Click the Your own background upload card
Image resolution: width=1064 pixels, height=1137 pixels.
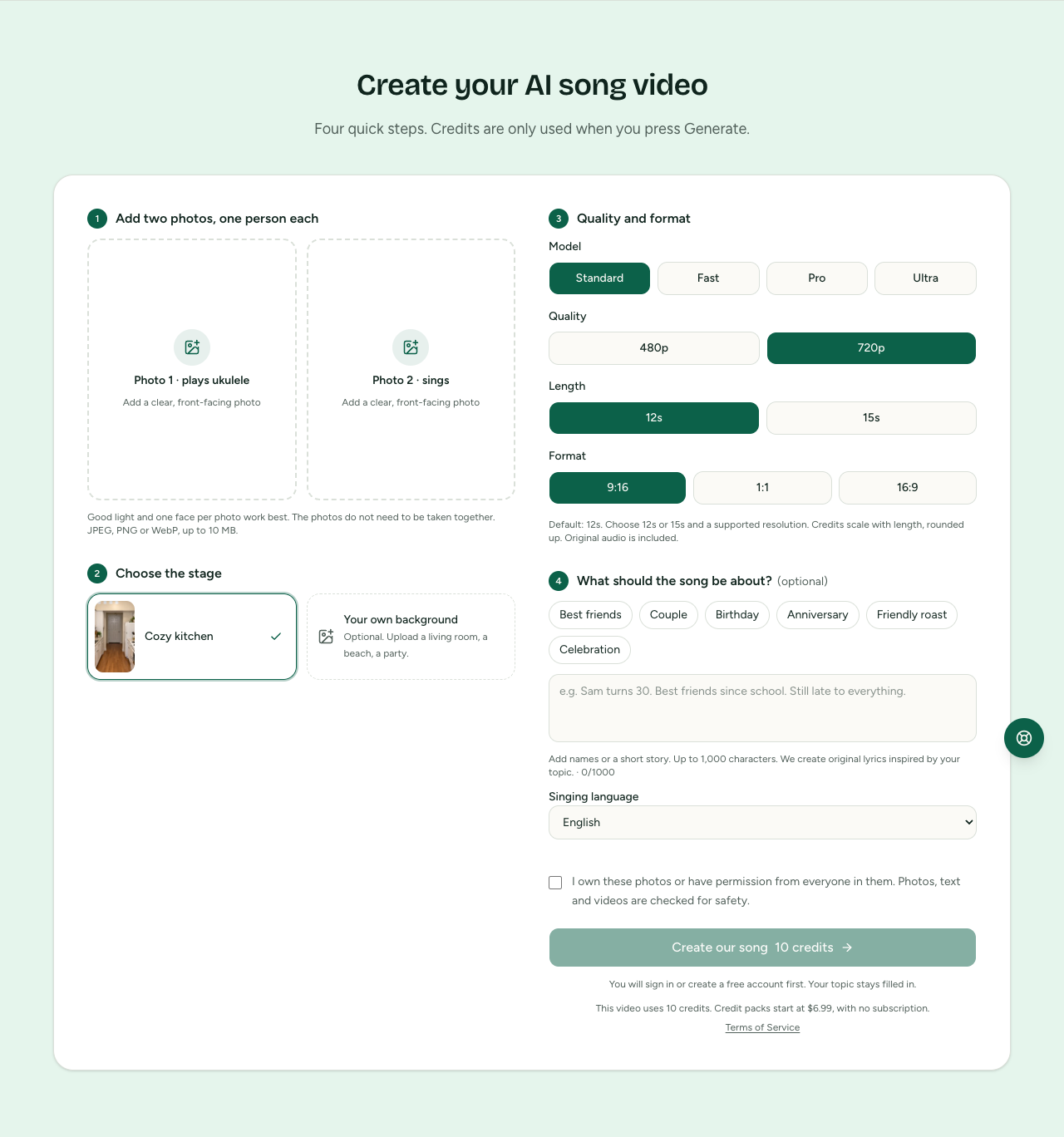point(411,637)
